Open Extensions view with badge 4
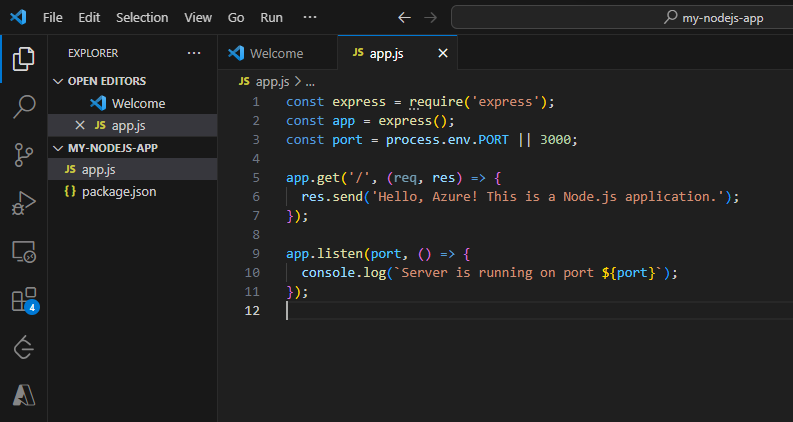 23,300
